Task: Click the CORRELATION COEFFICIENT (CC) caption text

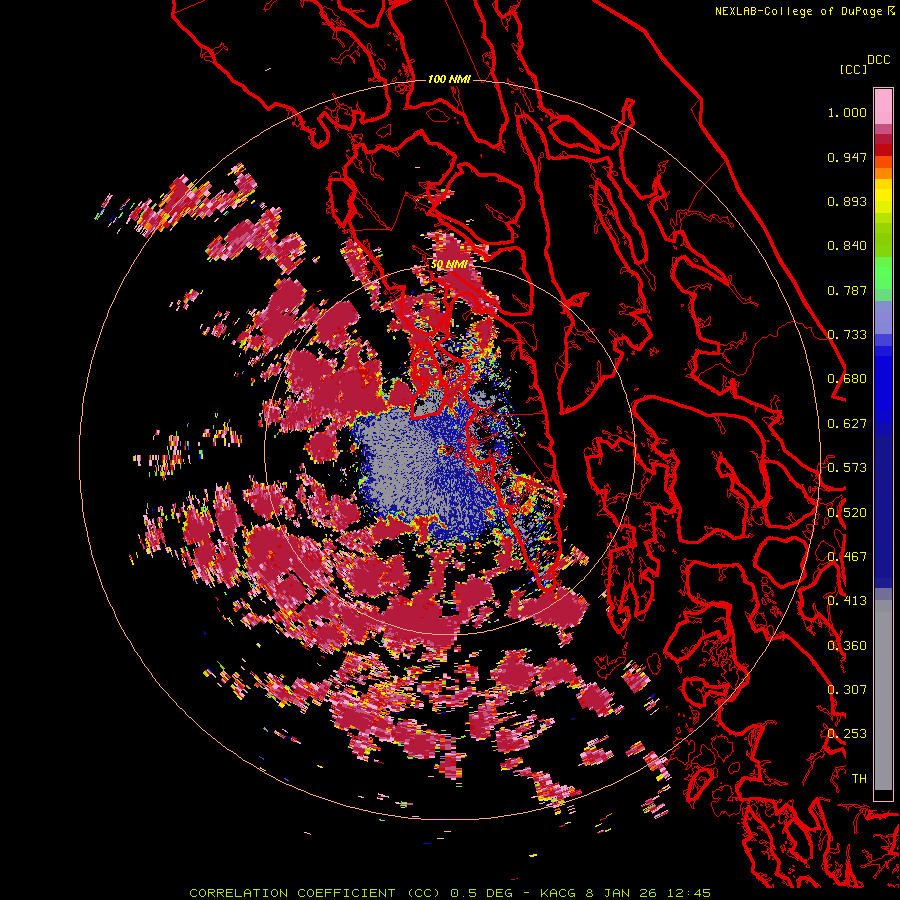Action: point(315,893)
